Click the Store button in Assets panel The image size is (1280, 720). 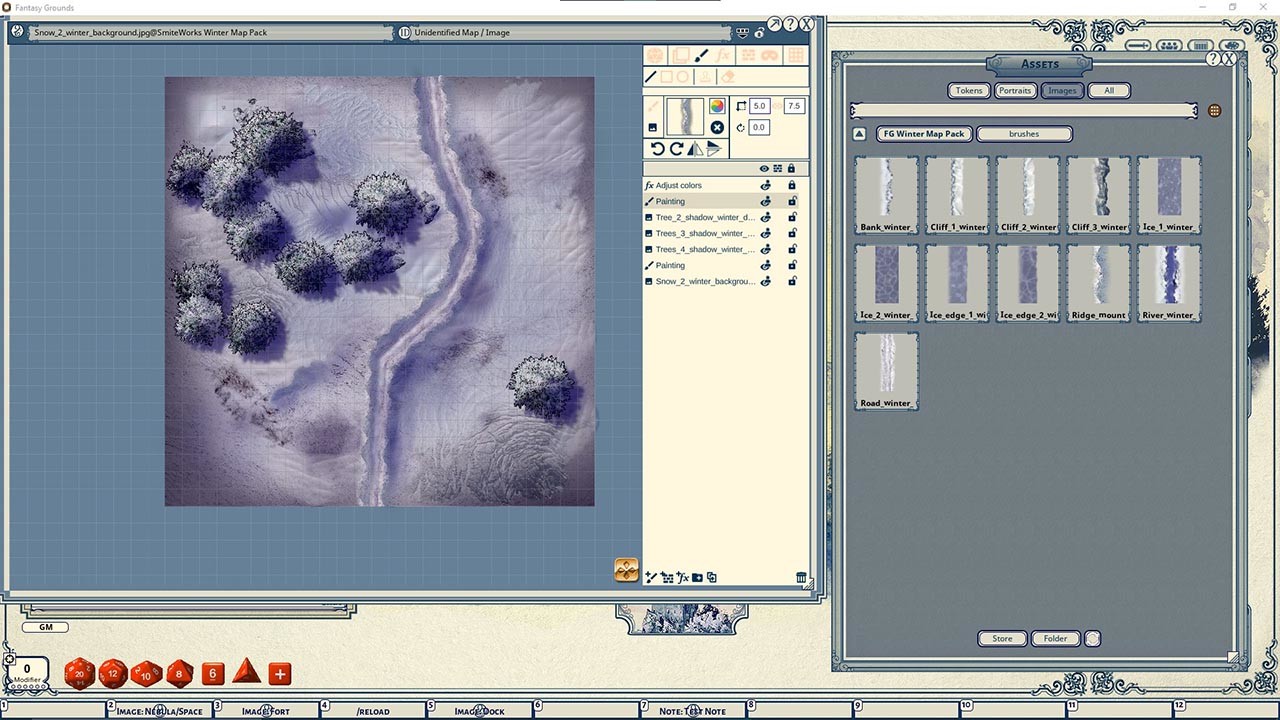1001,638
